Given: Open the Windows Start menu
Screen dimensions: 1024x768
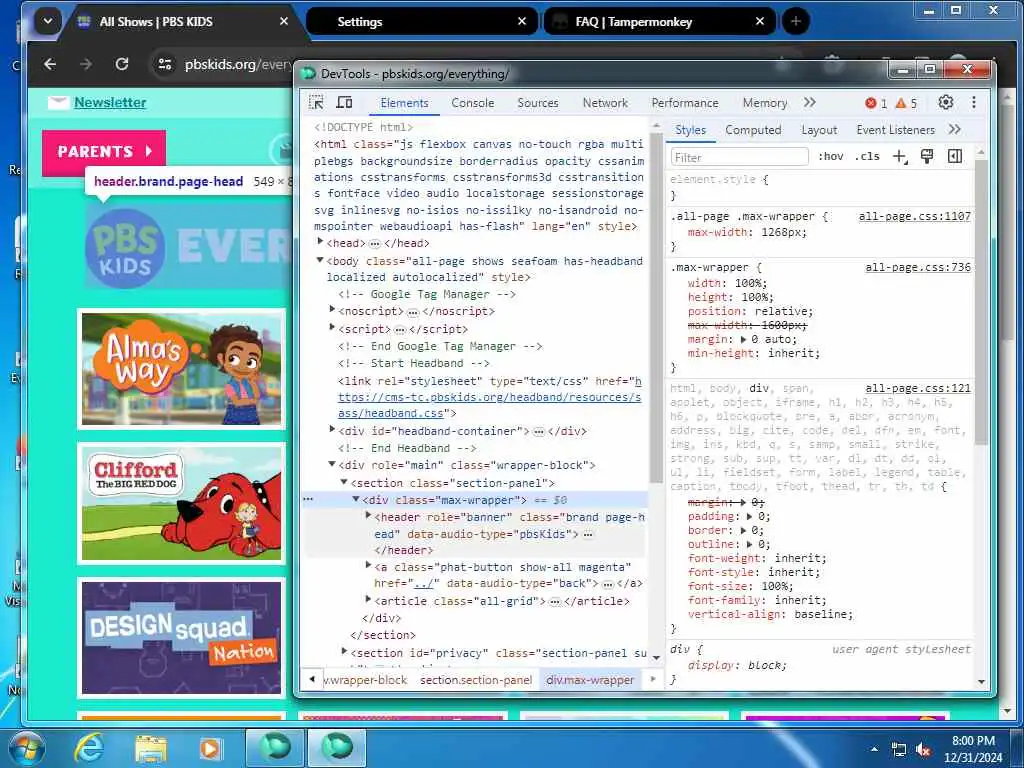Looking at the screenshot, I should click(25, 748).
